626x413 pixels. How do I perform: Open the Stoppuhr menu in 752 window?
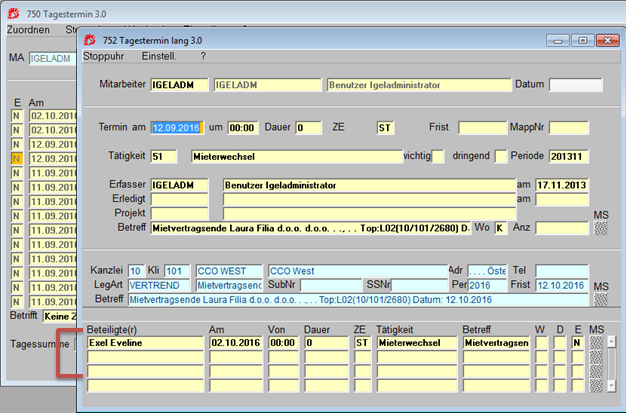[103, 56]
